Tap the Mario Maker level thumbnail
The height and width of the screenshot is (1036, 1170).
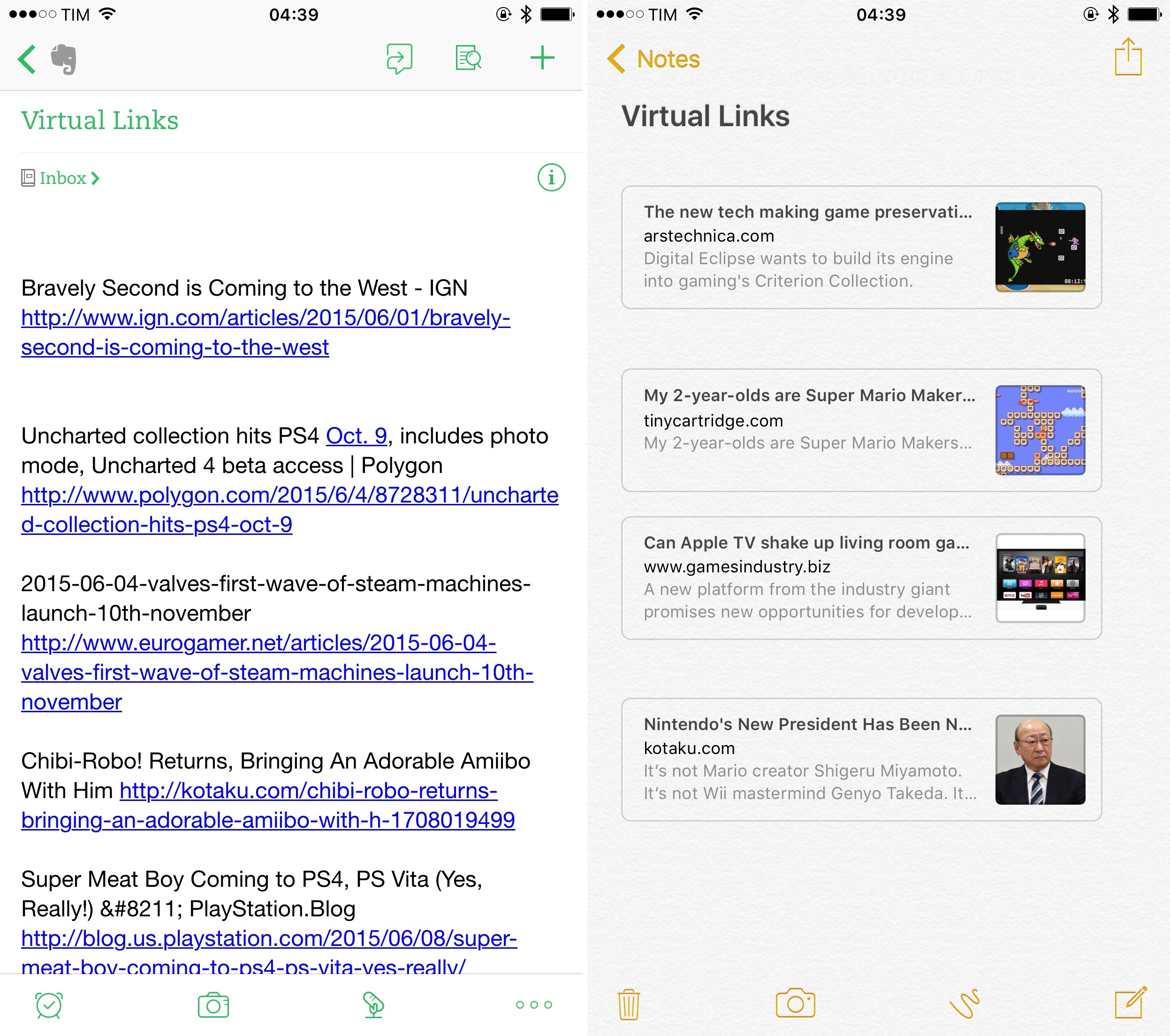point(1040,430)
